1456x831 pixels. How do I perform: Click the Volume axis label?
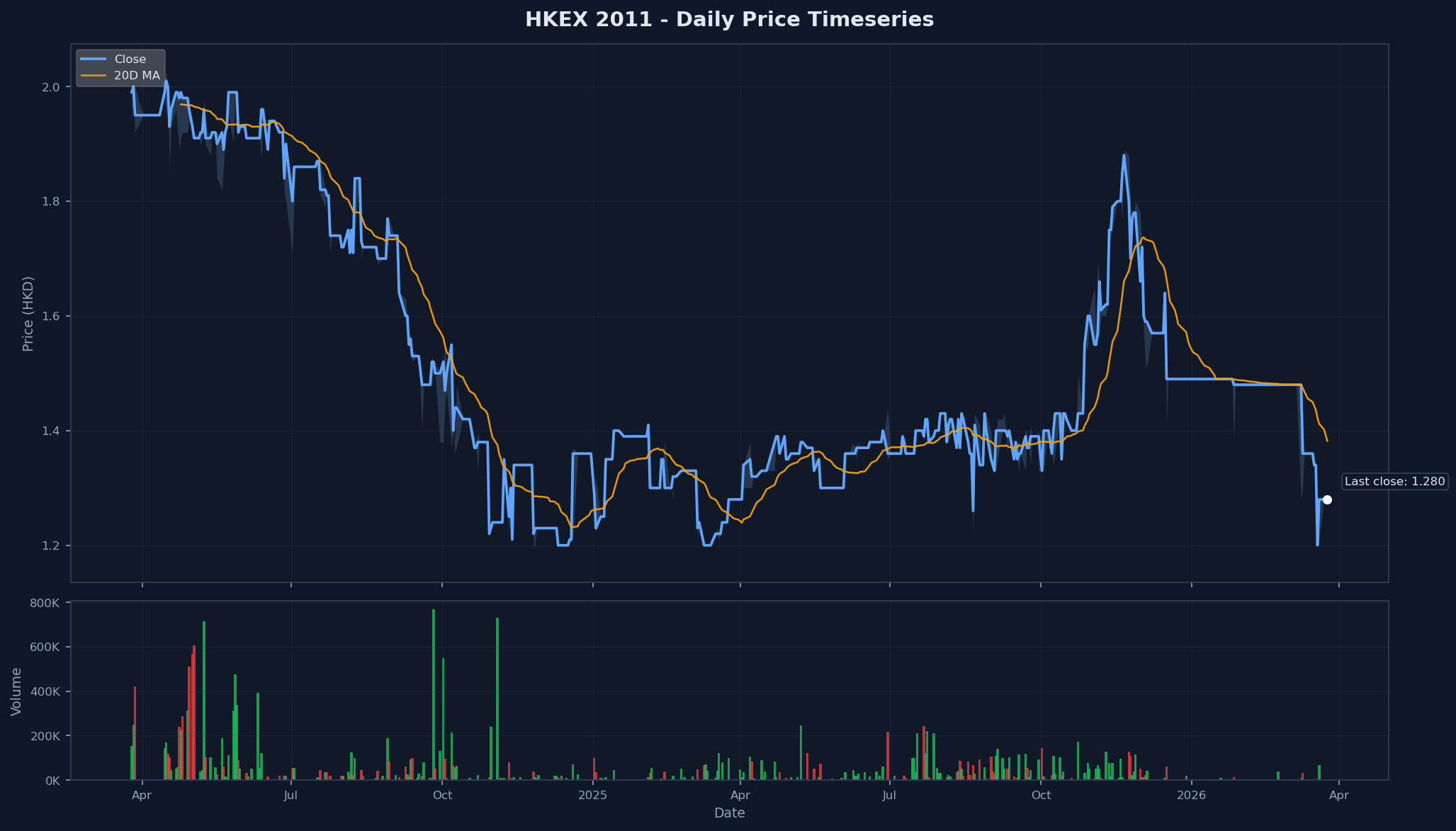pos(16,691)
